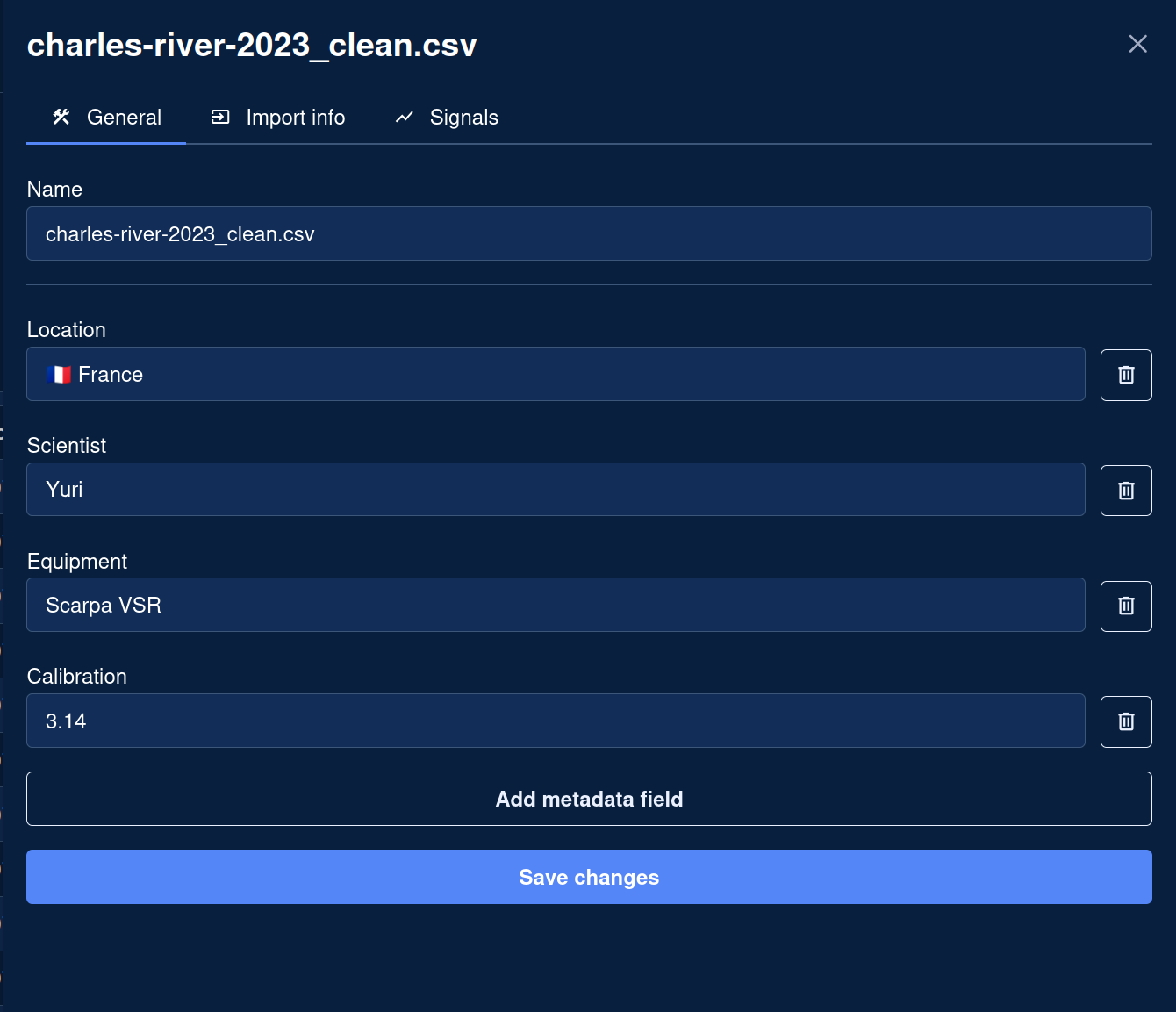Click trash icon next to Calibration
This screenshot has height=1012, width=1176.
click(x=1126, y=721)
